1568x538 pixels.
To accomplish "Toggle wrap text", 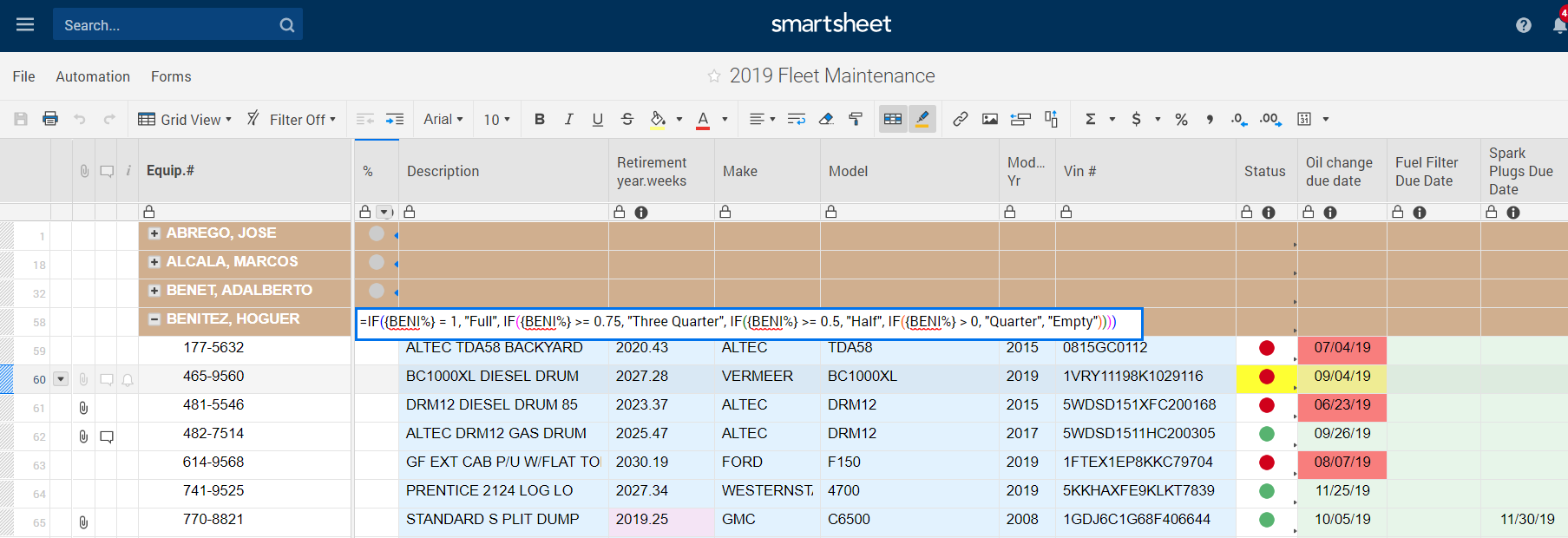I will click(797, 119).
